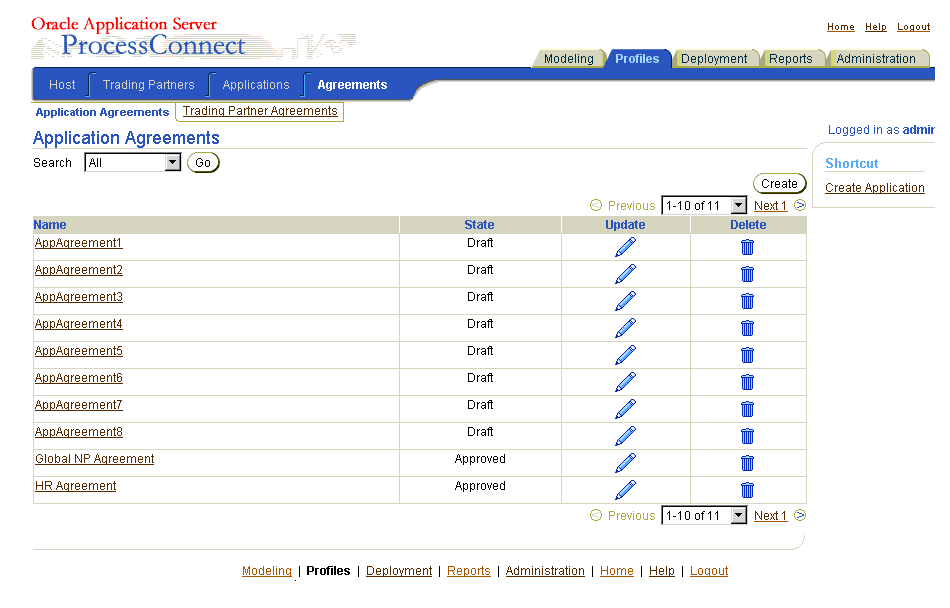Open the AppAgreement6 link

tap(79, 378)
